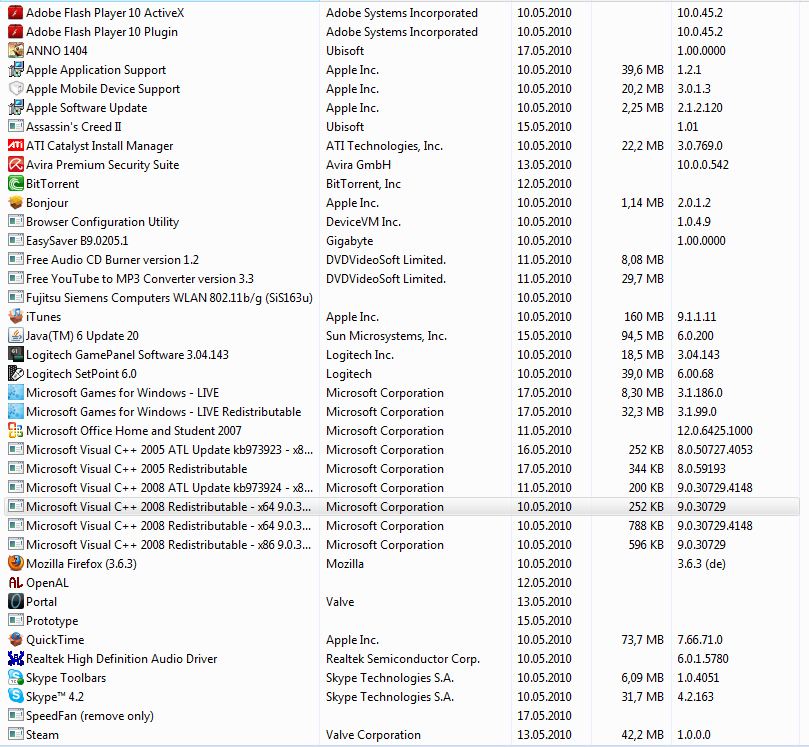Screen dimensions: 809x747
Task: Click the Bonjour icon
Action: click(15, 203)
